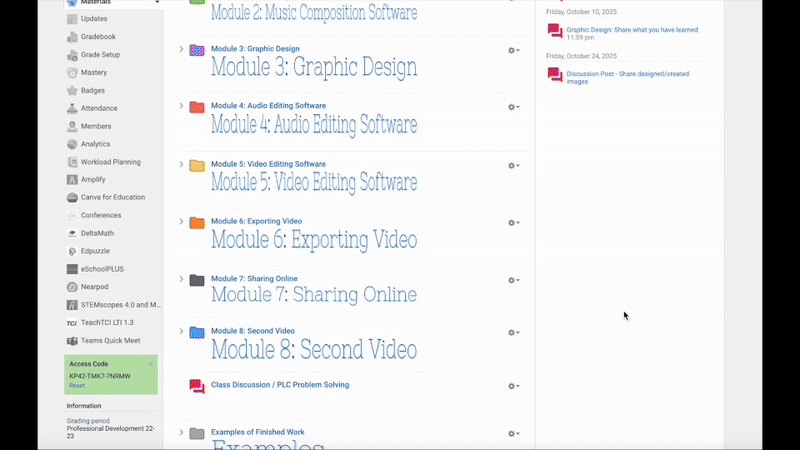Select Attendance in course menu
Viewport: 800px width, 450px height.
(99, 108)
